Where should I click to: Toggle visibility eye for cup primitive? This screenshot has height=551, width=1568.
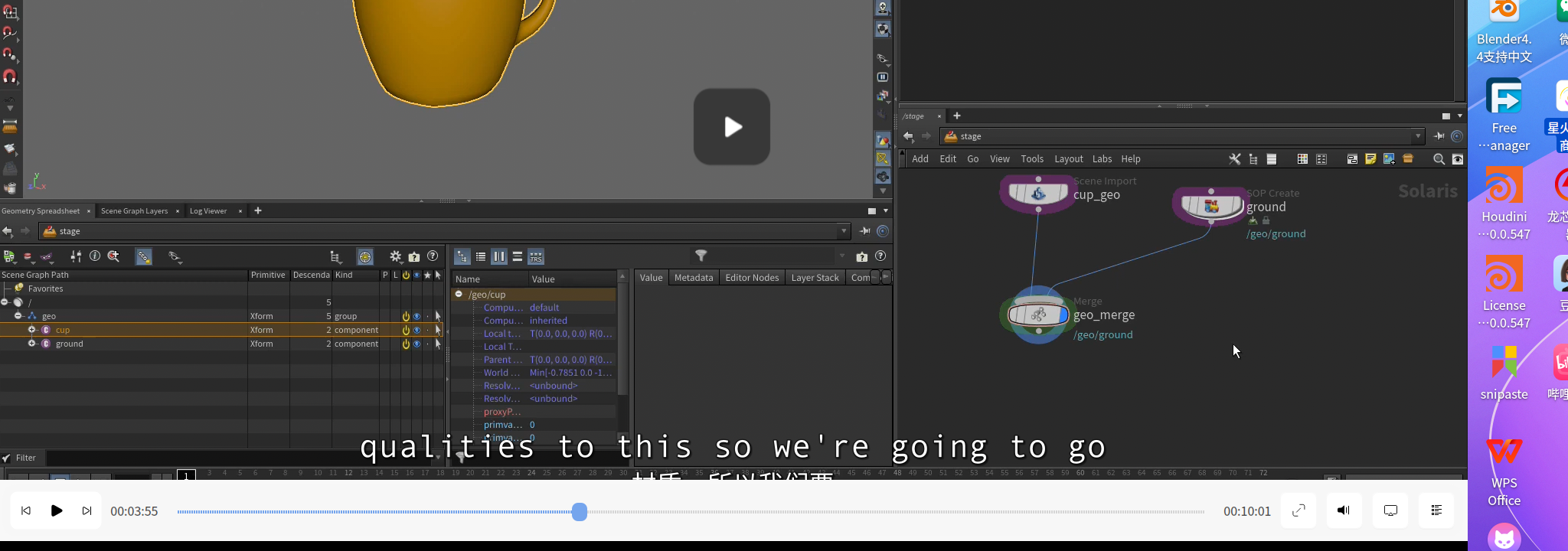click(x=416, y=330)
